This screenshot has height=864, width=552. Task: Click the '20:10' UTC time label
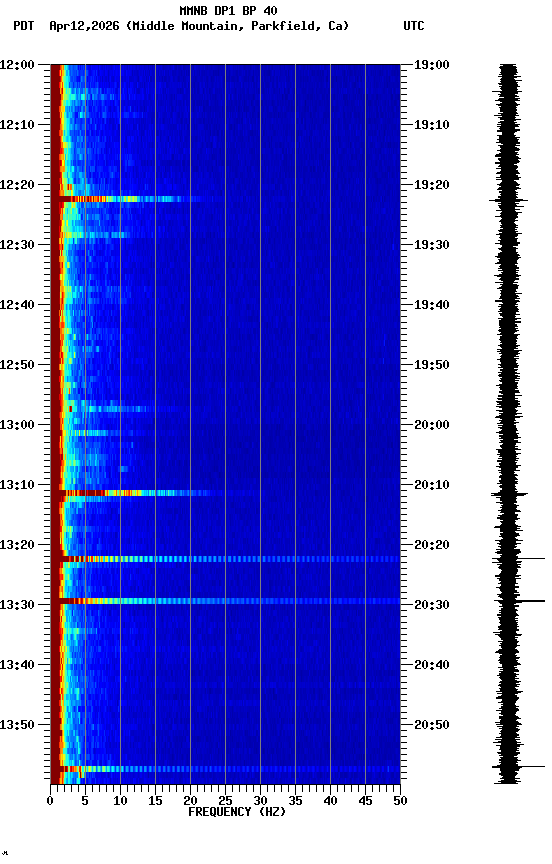[432, 485]
